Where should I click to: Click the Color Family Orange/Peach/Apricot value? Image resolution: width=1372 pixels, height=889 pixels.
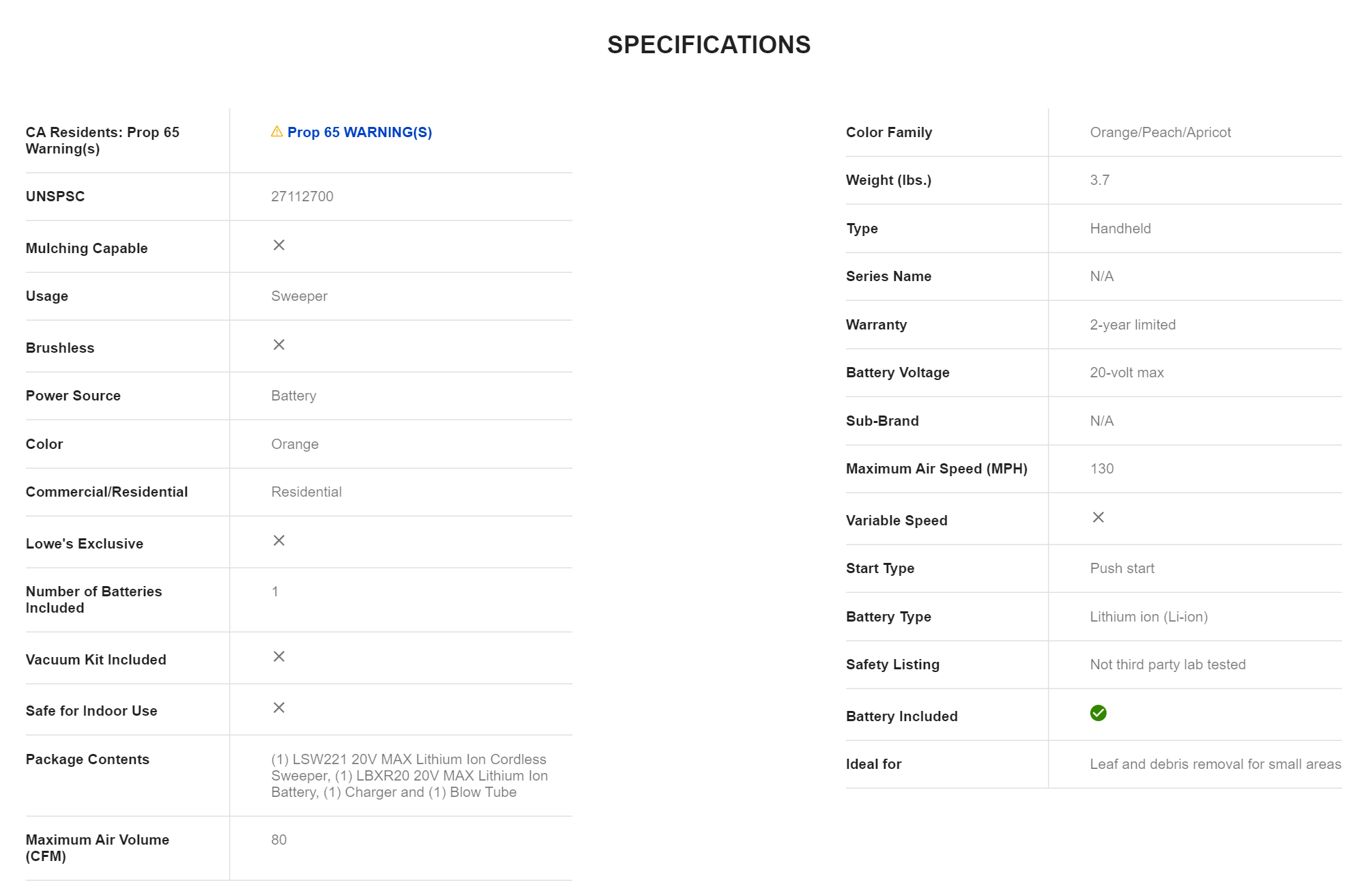pos(1160,132)
